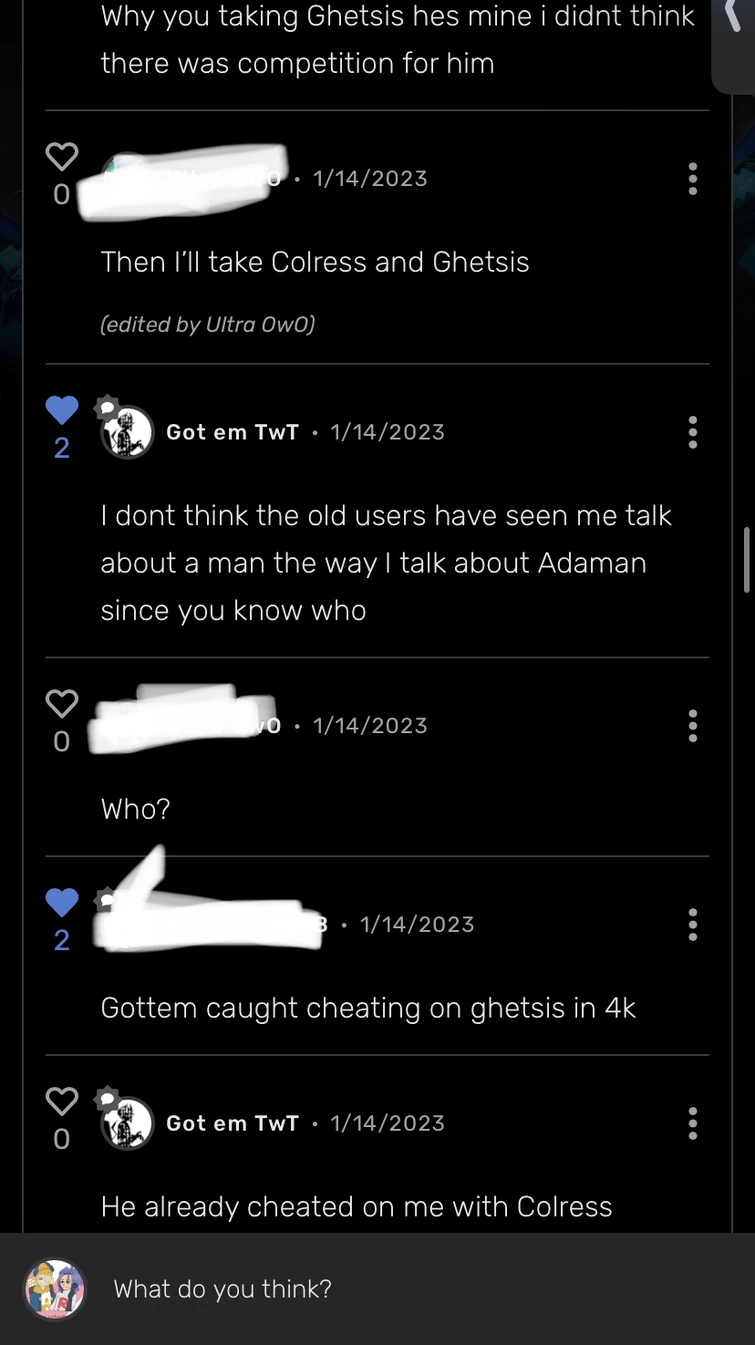
Task: Type in the "What do you think?" field
Action: [400, 1289]
